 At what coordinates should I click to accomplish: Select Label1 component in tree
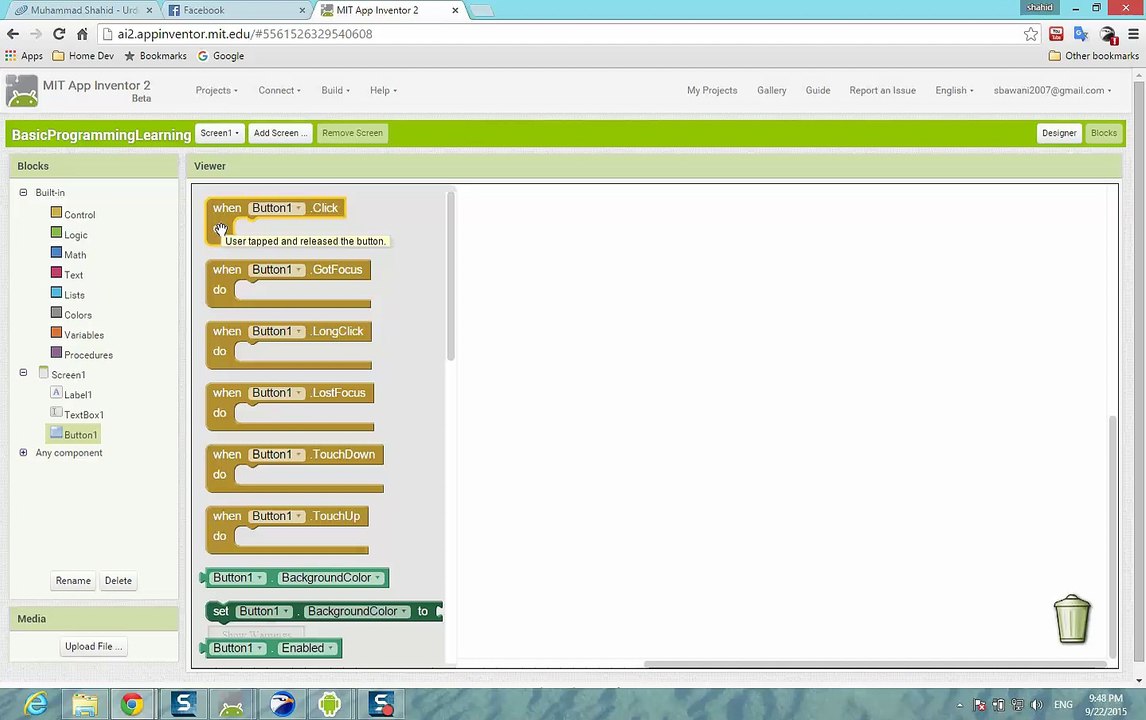[x=72, y=394]
